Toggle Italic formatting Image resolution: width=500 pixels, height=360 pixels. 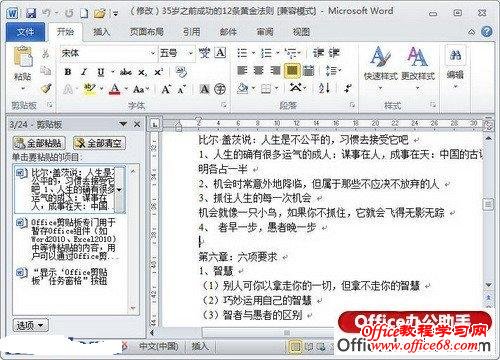coord(84,72)
